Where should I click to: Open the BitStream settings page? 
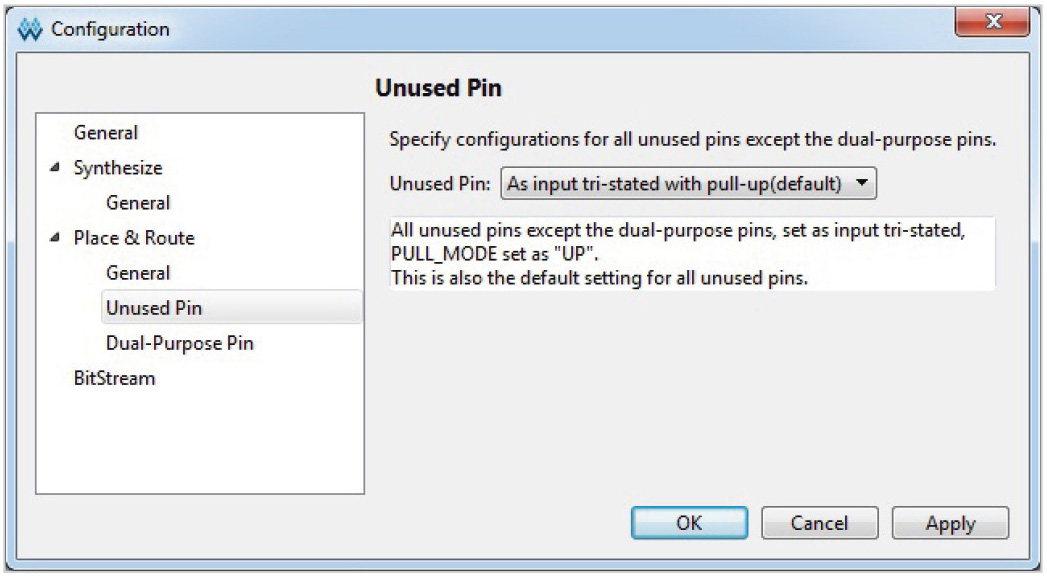pyautogui.click(x=114, y=378)
